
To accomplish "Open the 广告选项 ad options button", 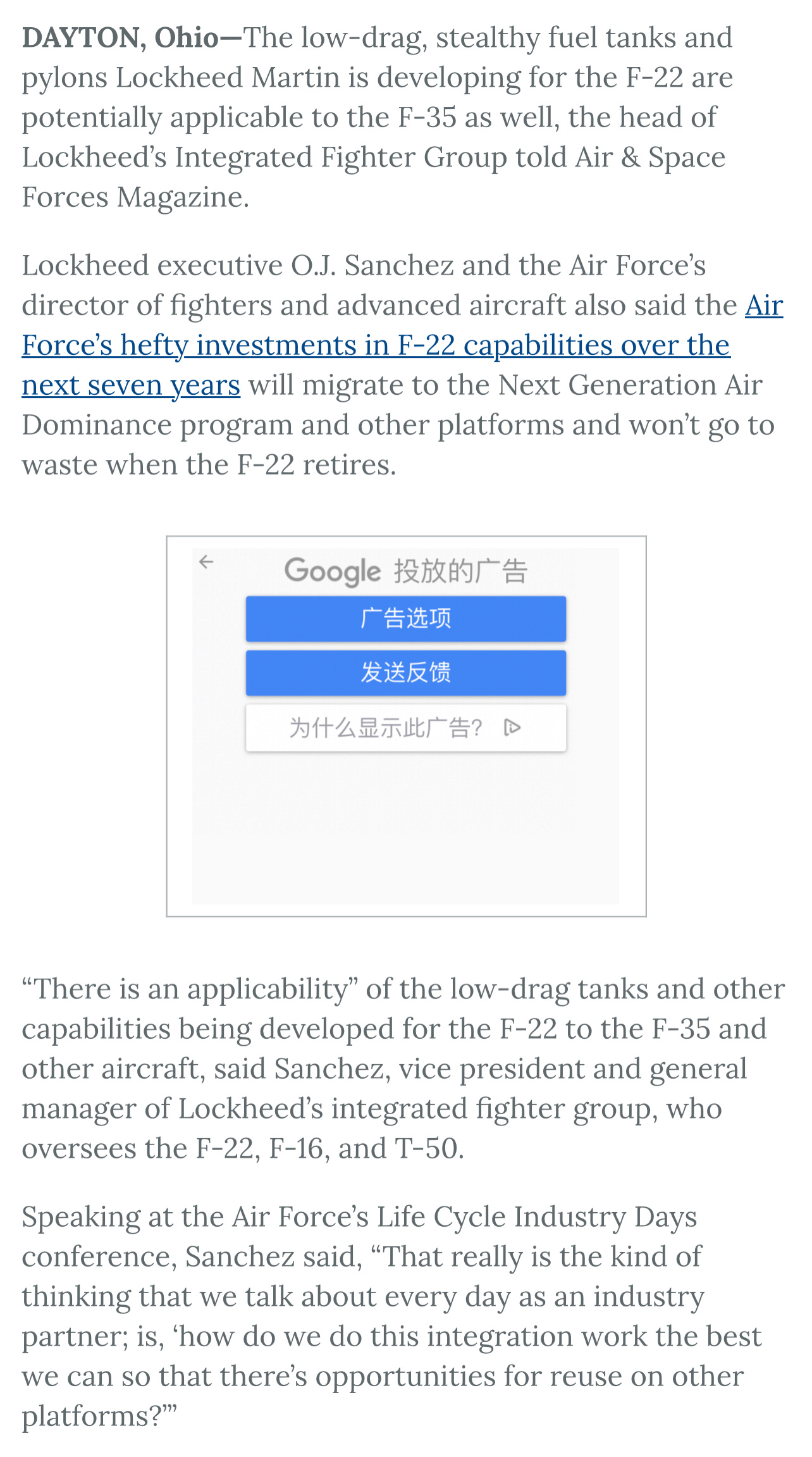I will 406,618.
